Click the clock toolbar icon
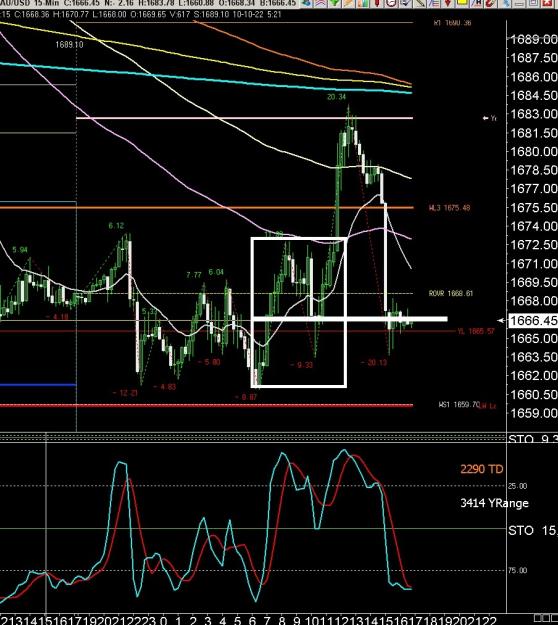This screenshot has height=625, width=558. tap(391, 2)
